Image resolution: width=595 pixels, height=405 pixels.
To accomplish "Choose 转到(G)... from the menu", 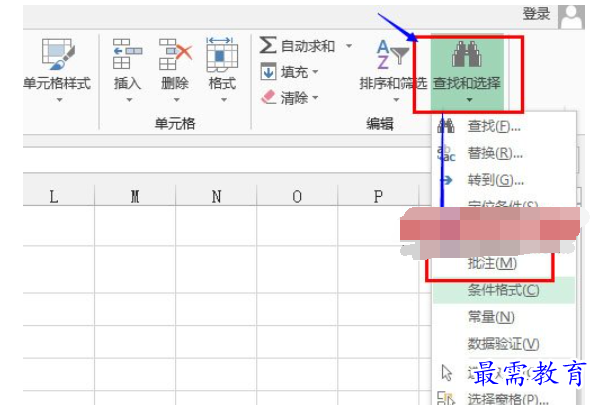I will pyautogui.click(x=504, y=180).
